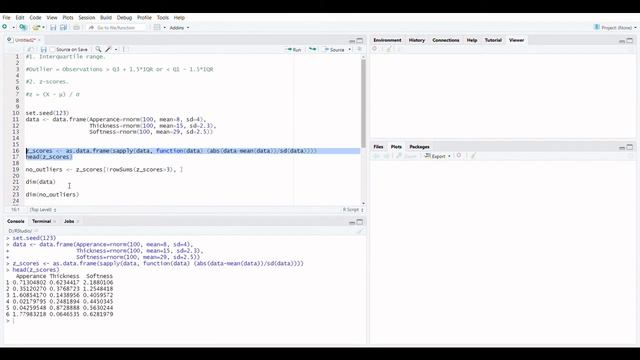Open the Help menu in menu bar

pos(179,18)
